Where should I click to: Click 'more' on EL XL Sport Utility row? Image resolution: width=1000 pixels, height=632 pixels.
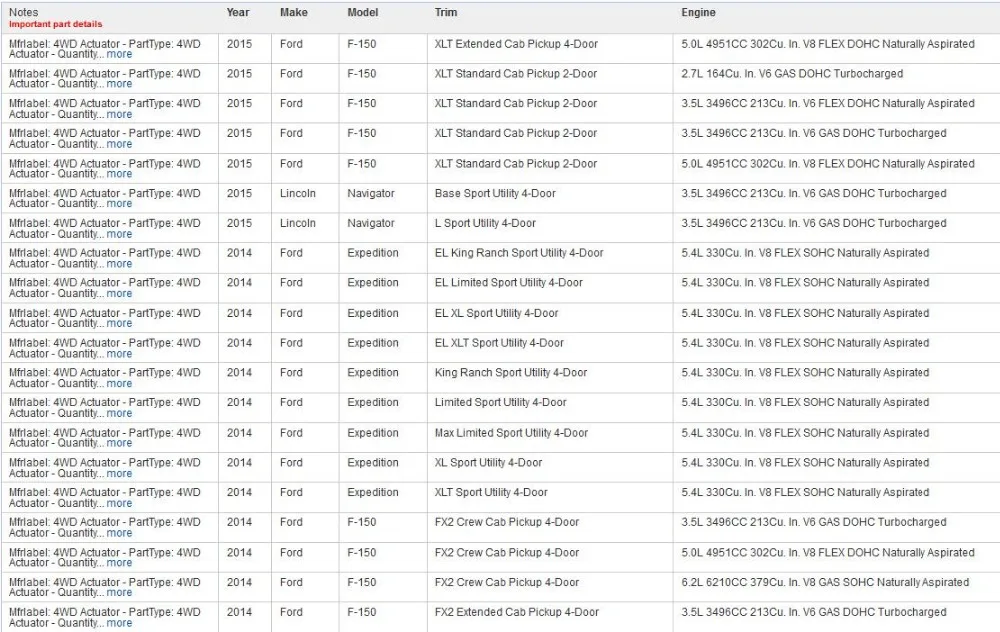point(119,323)
